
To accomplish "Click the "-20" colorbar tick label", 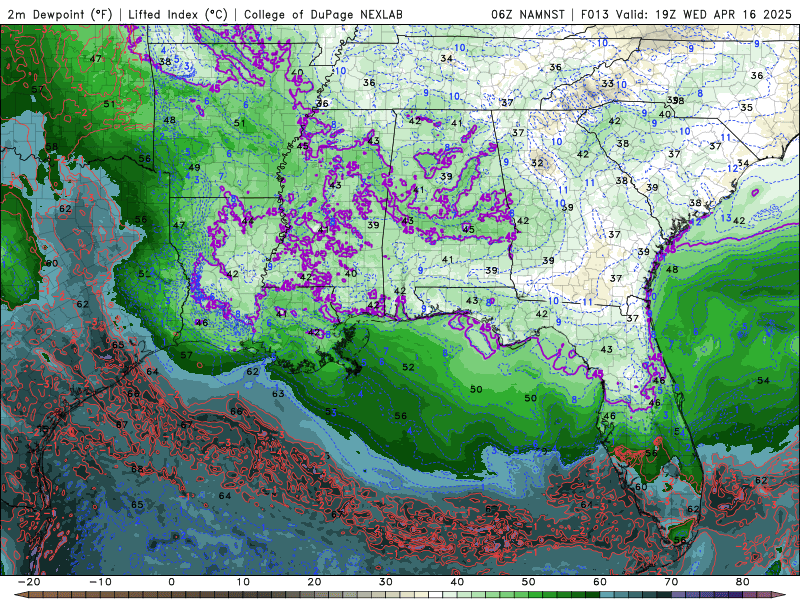I will tap(29, 582).
